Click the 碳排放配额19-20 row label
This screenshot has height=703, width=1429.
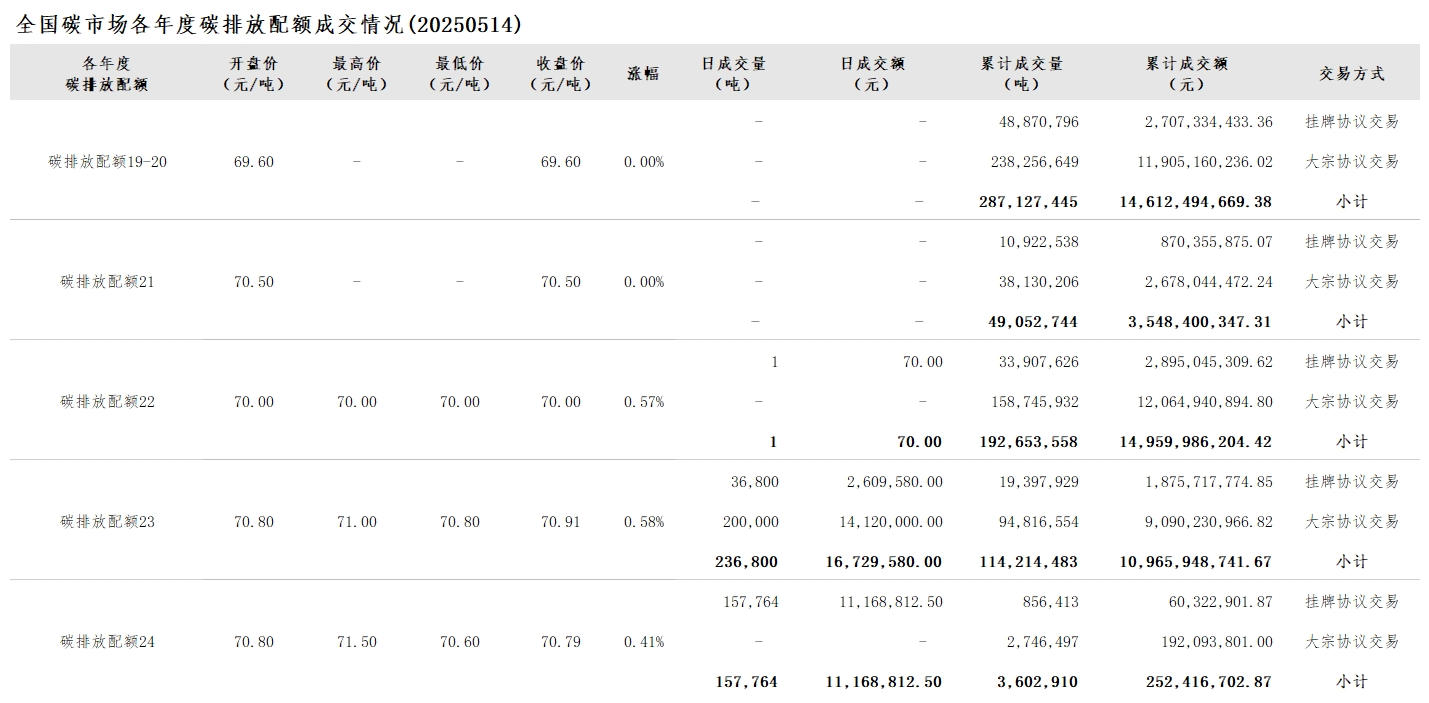point(108,162)
